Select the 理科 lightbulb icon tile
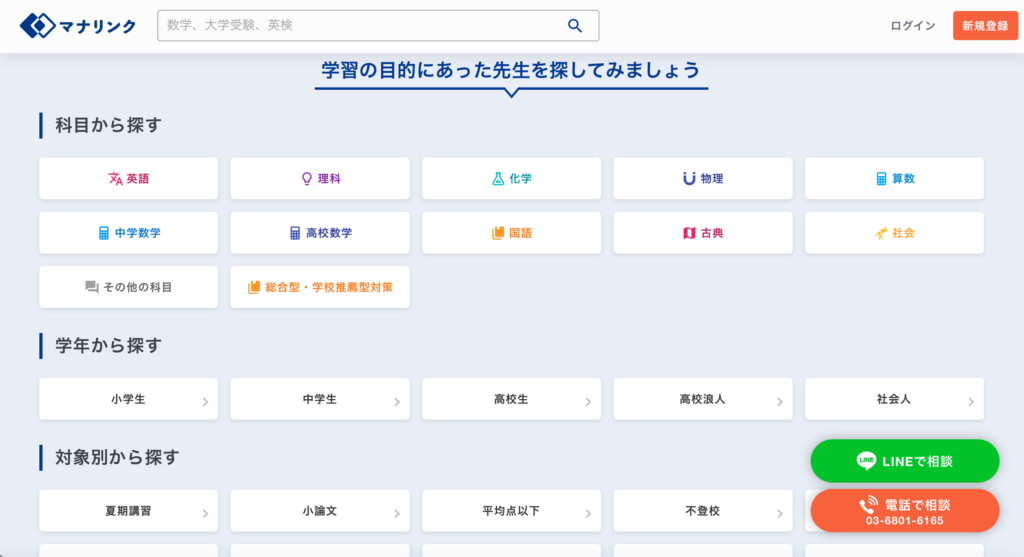 [x=320, y=179]
